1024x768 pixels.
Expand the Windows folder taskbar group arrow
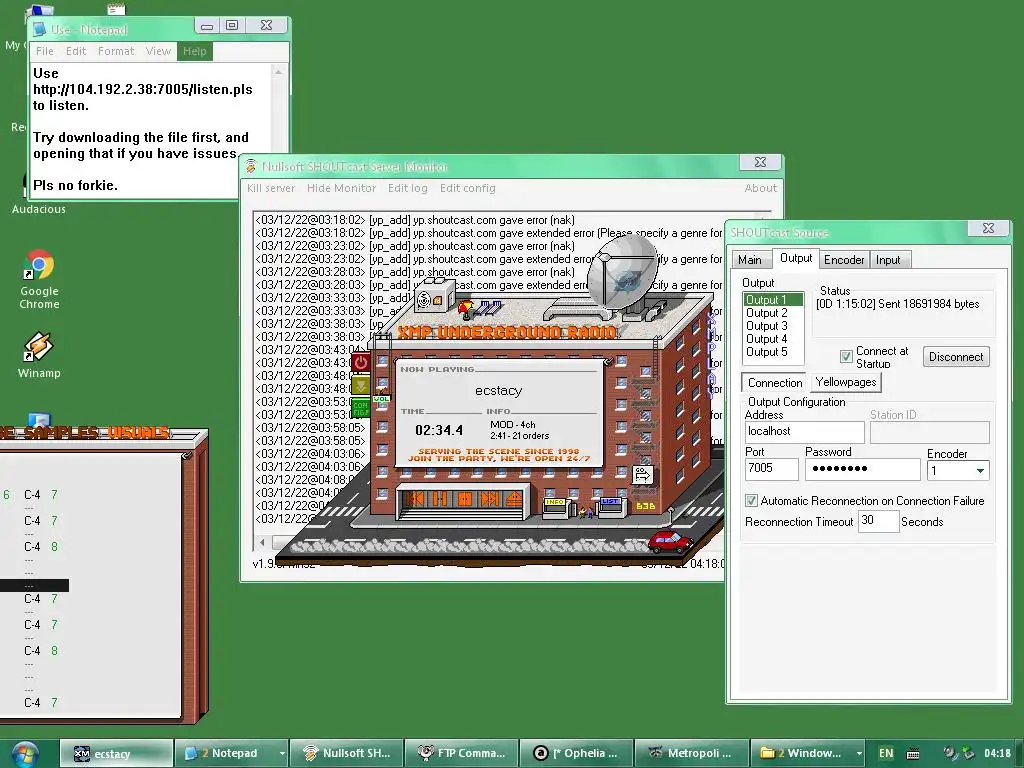click(859, 753)
